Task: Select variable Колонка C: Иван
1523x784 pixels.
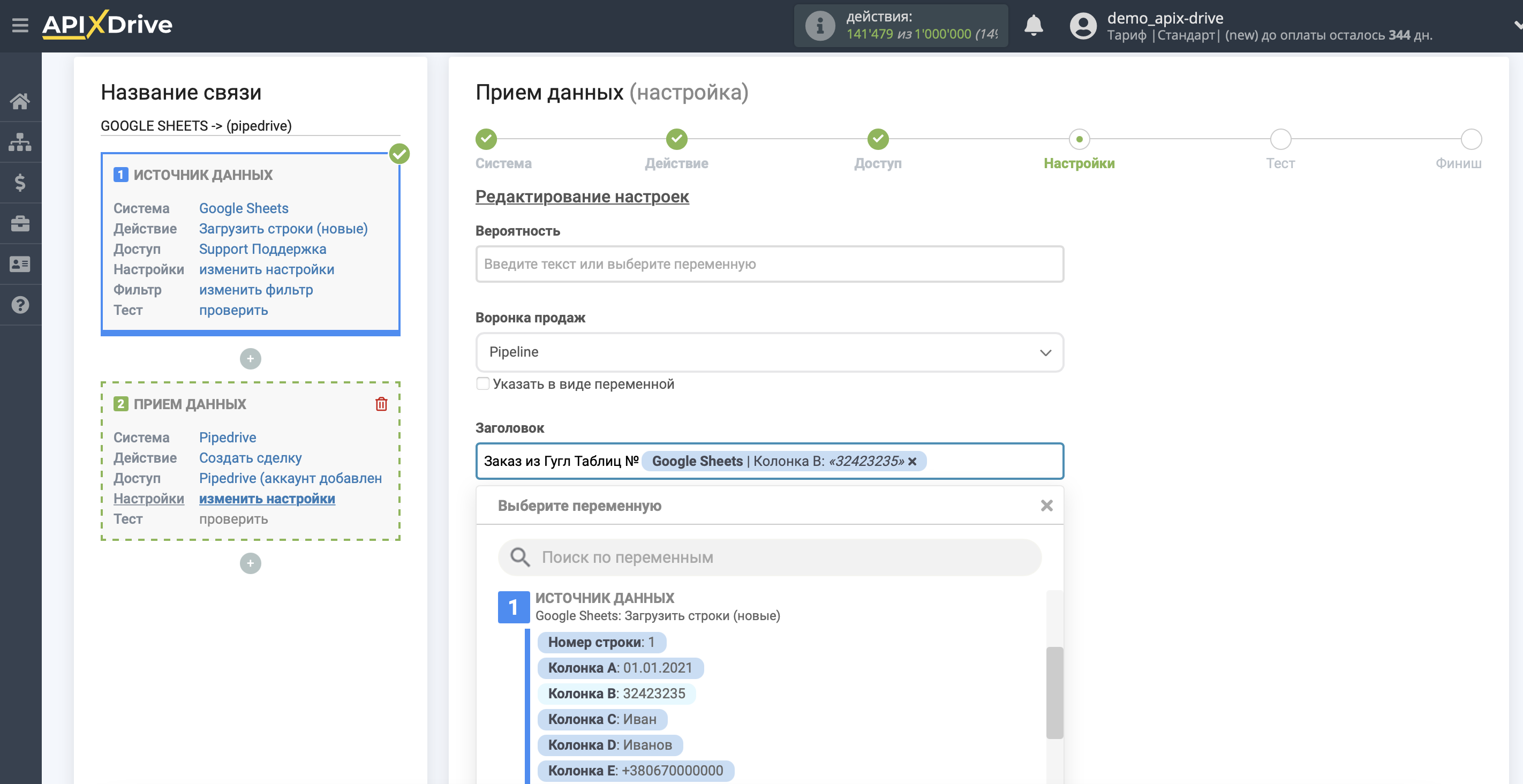Action: click(602, 720)
